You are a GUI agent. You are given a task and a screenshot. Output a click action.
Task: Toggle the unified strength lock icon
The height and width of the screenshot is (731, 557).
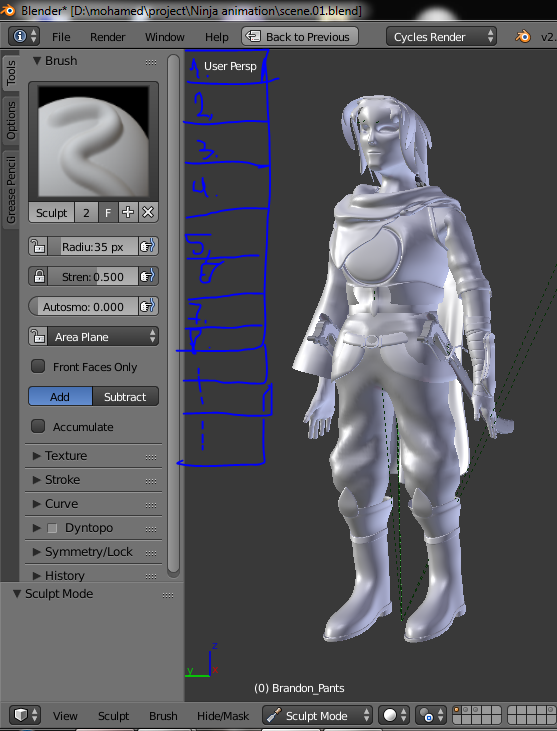point(38,276)
